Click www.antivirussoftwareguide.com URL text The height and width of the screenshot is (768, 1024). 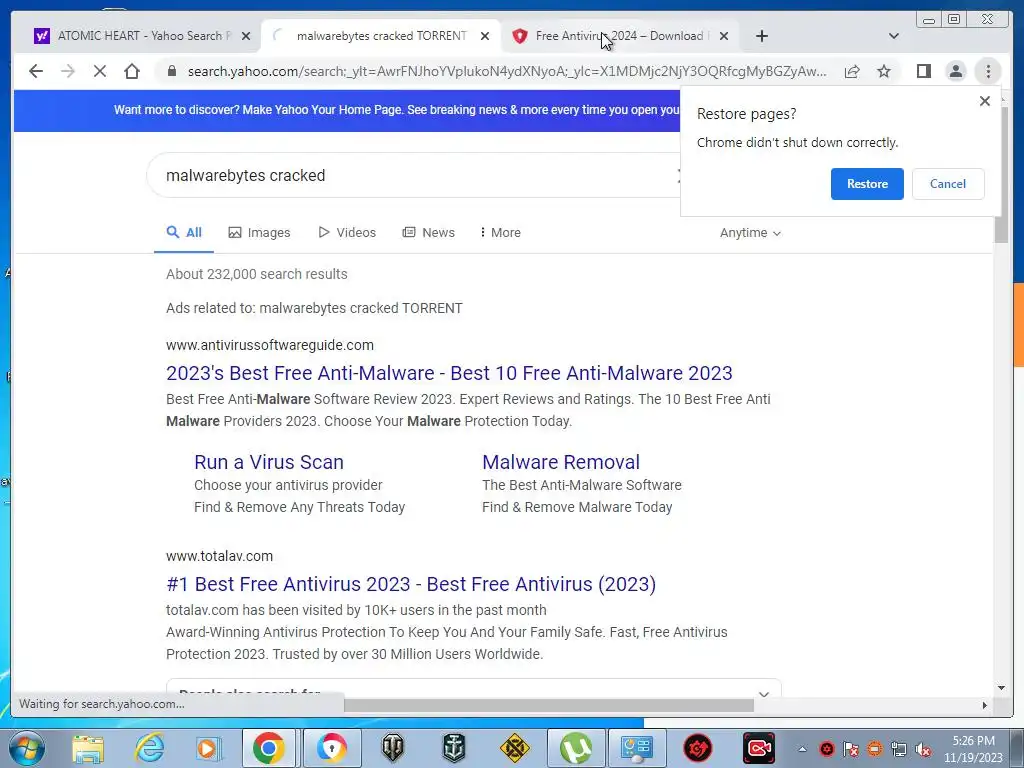(x=270, y=345)
